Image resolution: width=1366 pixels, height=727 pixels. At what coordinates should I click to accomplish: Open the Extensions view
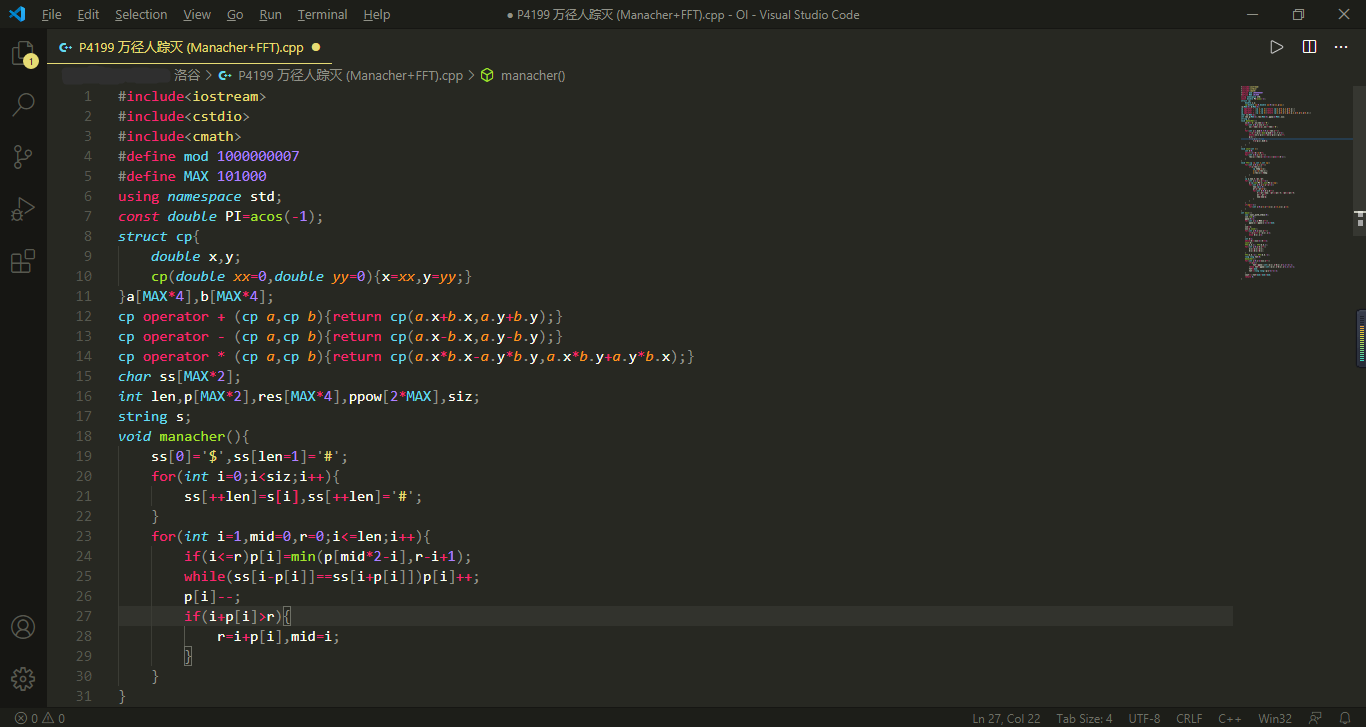[x=23, y=261]
